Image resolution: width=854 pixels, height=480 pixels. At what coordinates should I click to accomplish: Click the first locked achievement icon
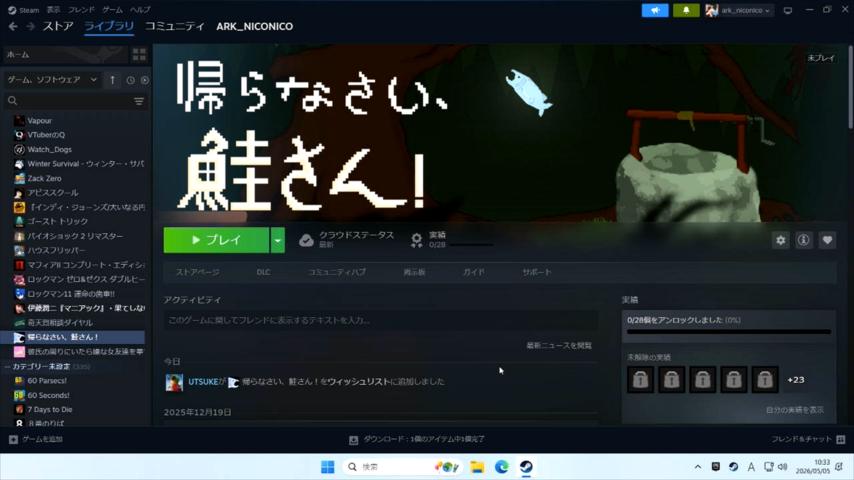pyautogui.click(x=640, y=380)
